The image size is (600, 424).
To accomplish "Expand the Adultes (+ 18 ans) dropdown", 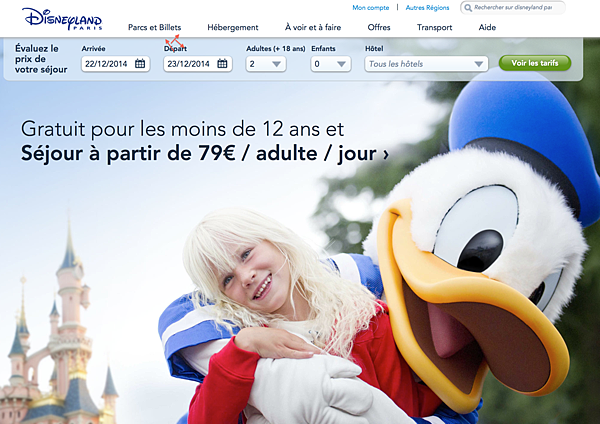I will [x=266, y=64].
